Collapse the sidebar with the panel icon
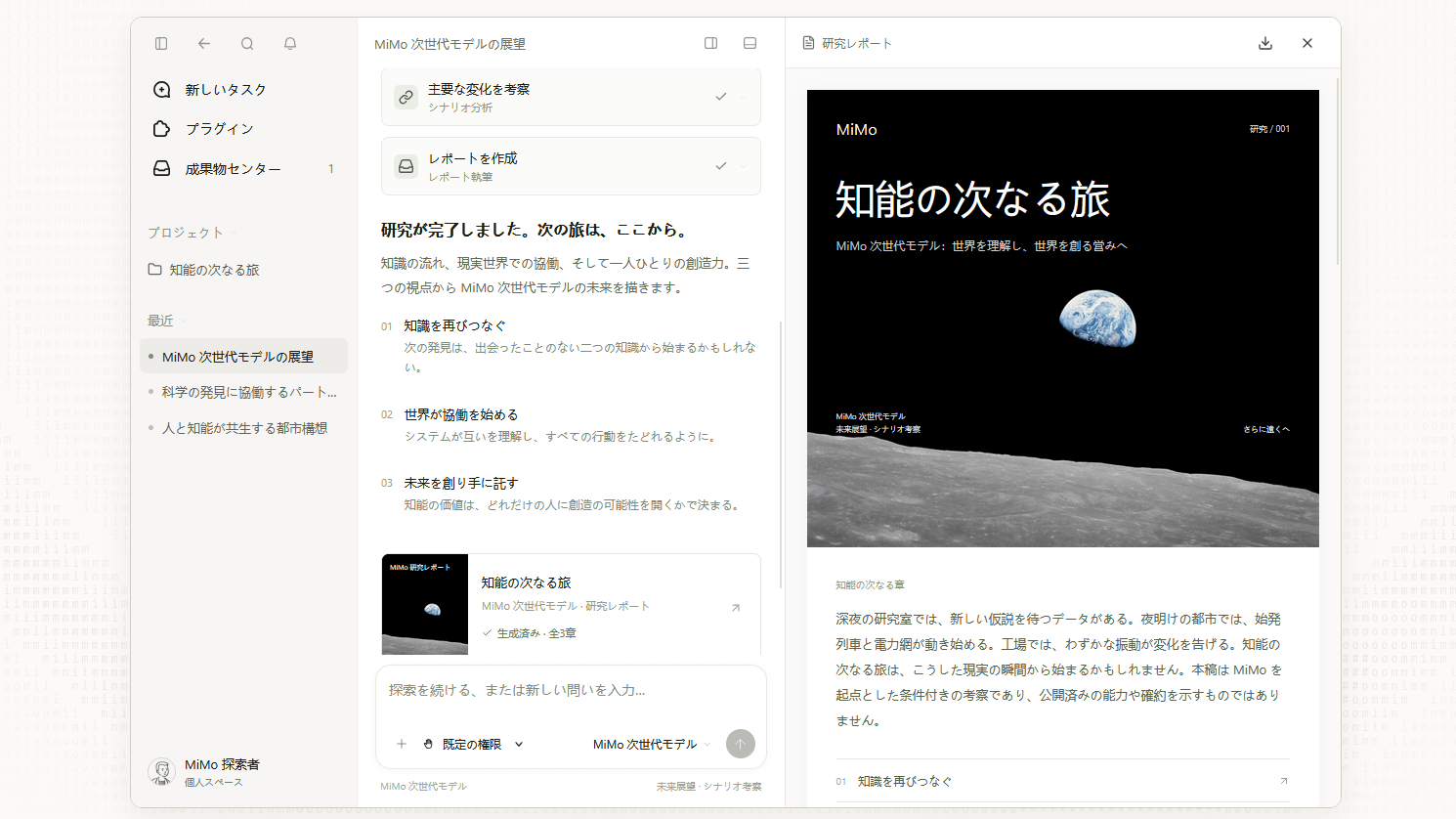Image resolution: width=1456 pixels, height=819 pixels. pyautogui.click(x=161, y=44)
